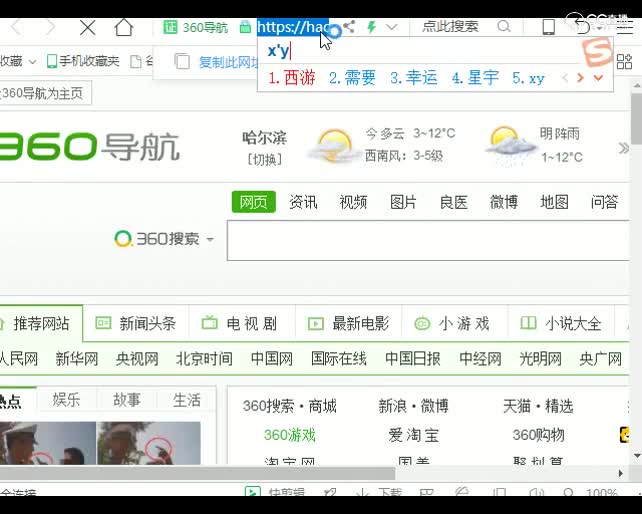This screenshot has width=642, height=514.
Task: Stop page loading with the X button
Action: point(87,28)
